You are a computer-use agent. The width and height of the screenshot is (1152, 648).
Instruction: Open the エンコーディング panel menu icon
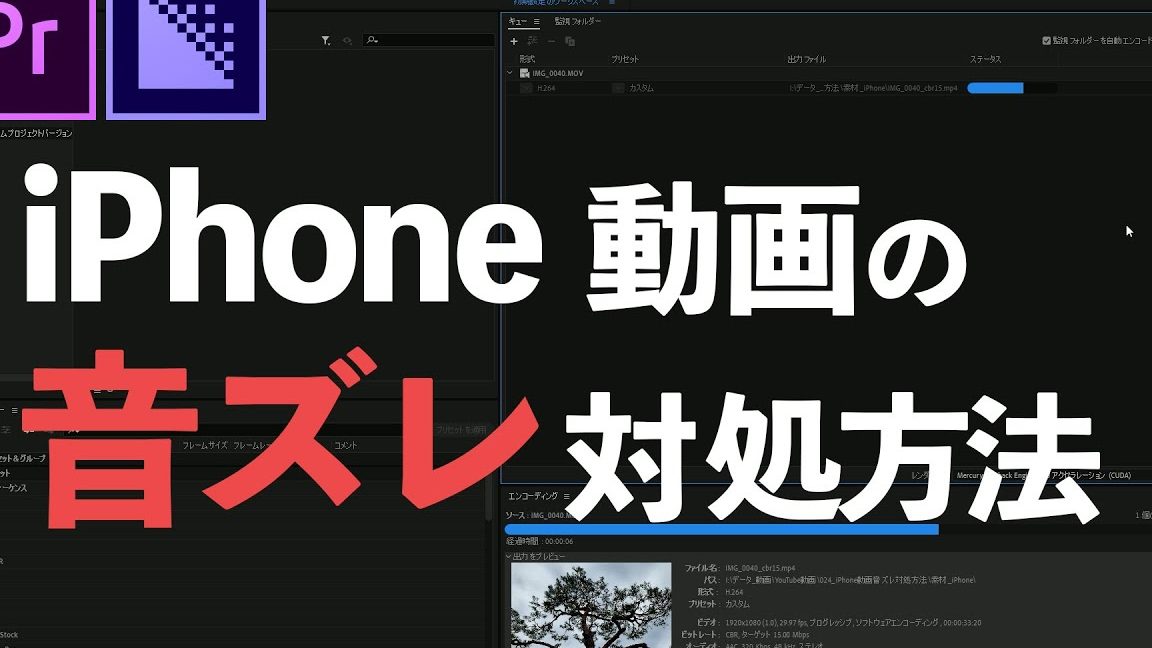[566, 497]
